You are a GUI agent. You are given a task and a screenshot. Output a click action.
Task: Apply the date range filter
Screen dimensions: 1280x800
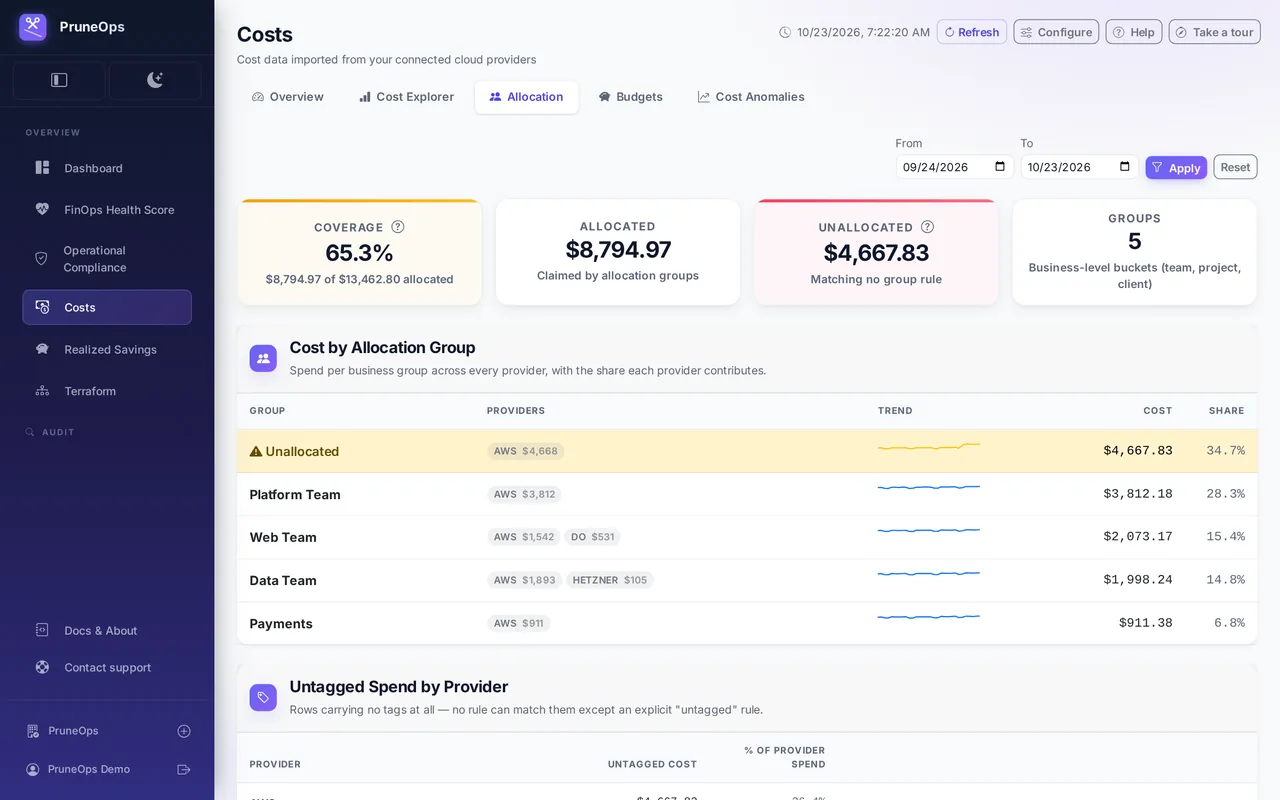point(1176,168)
